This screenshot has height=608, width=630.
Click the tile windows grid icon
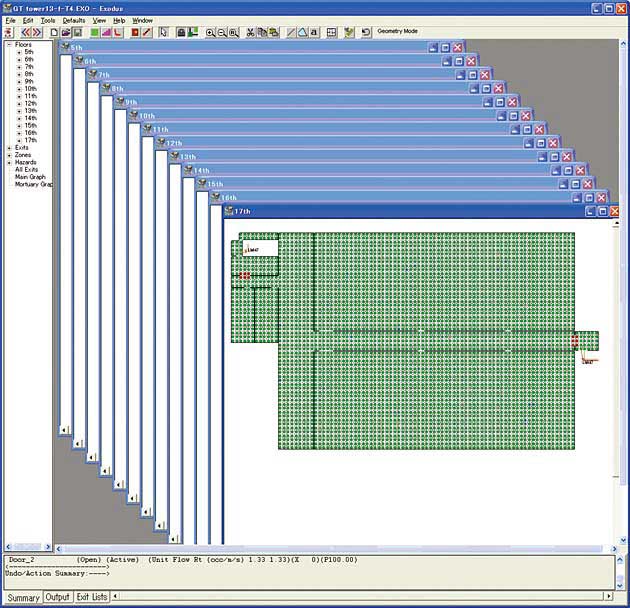pos(331,33)
